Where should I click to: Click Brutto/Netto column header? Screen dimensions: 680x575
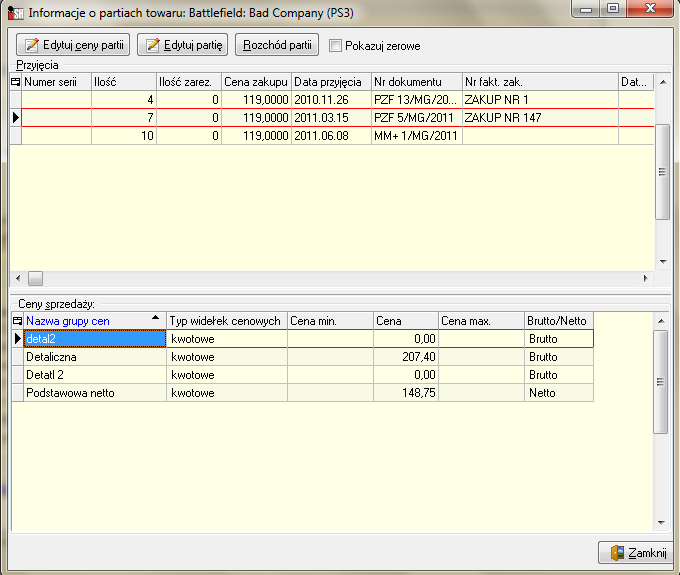point(559,321)
